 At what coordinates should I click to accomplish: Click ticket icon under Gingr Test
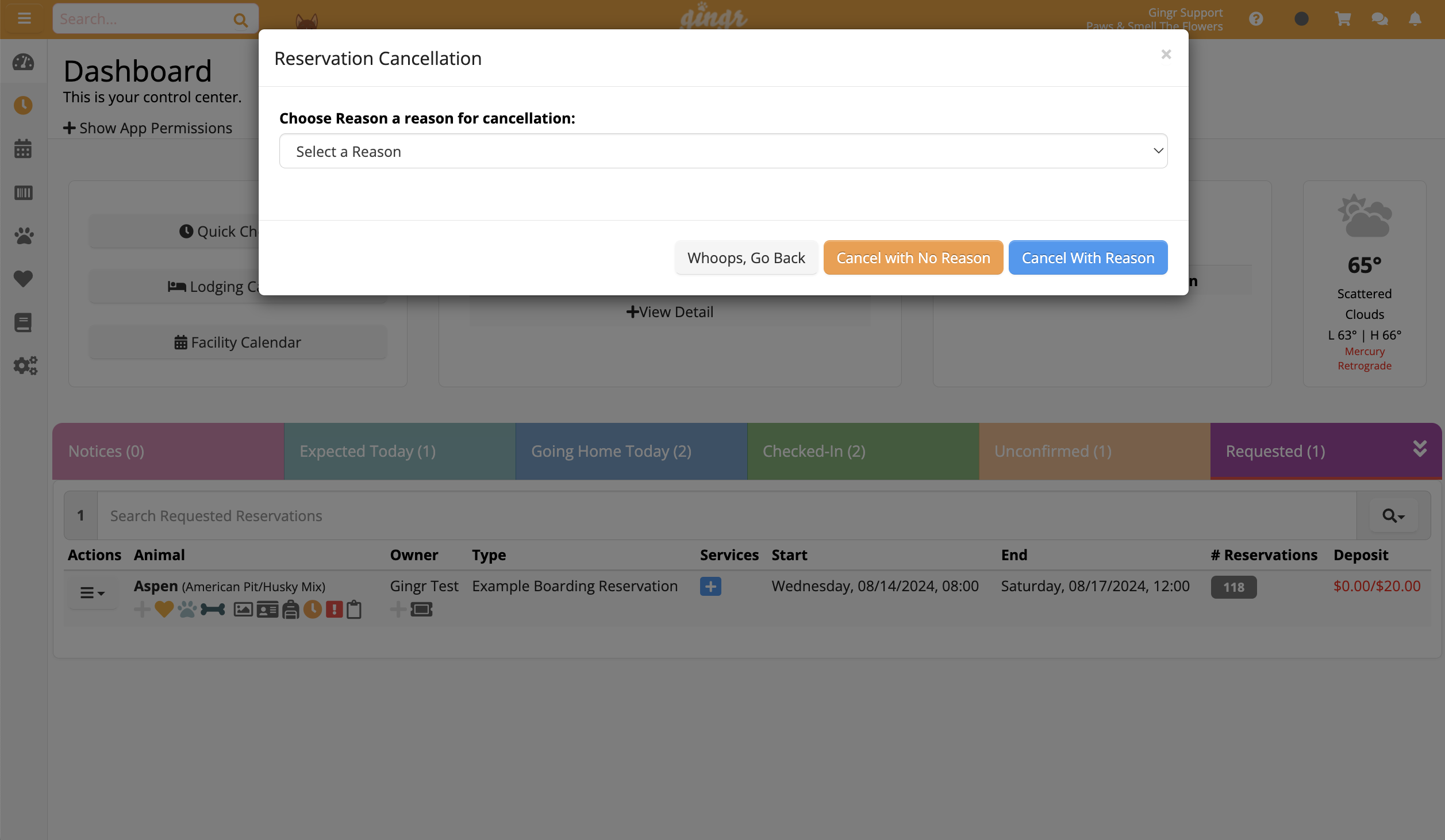click(x=421, y=609)
